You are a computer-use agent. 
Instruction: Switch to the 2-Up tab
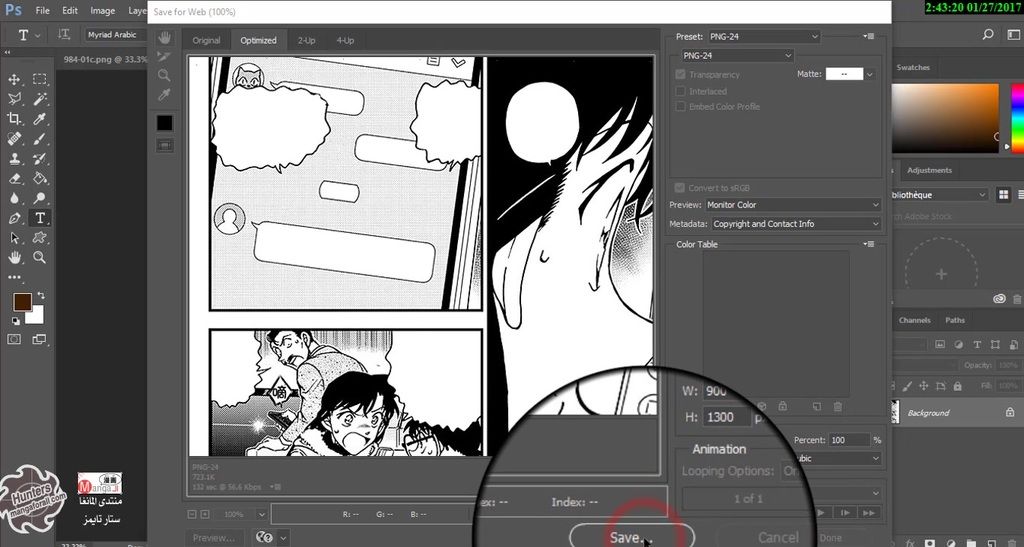coord(306,40)
